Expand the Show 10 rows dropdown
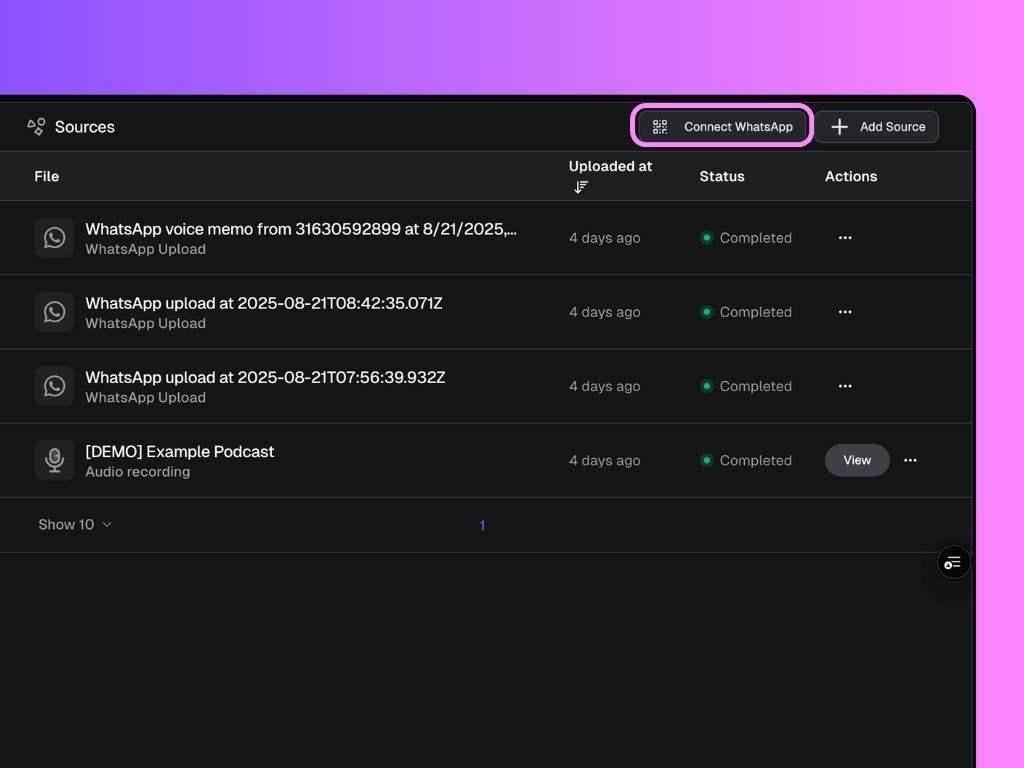The image size is (1024, 768). click(75, 524)
